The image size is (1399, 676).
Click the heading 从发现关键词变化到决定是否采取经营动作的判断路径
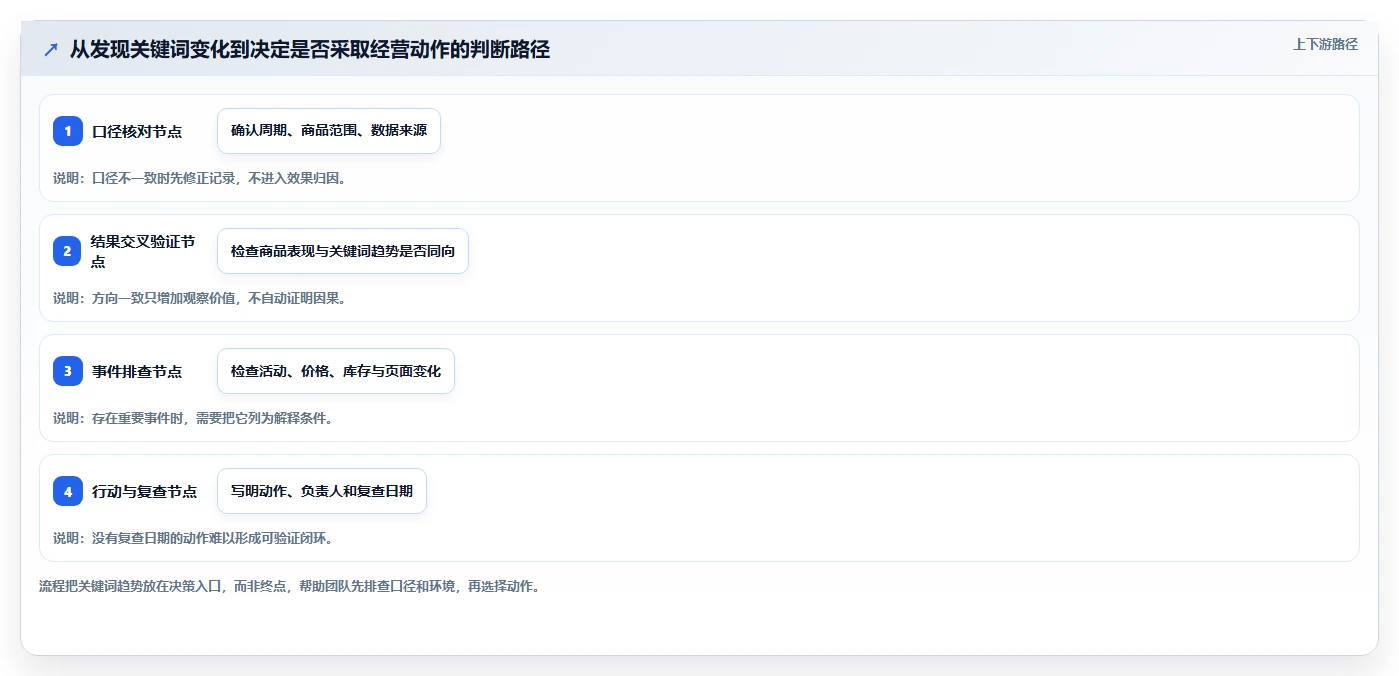click(310, 49)
